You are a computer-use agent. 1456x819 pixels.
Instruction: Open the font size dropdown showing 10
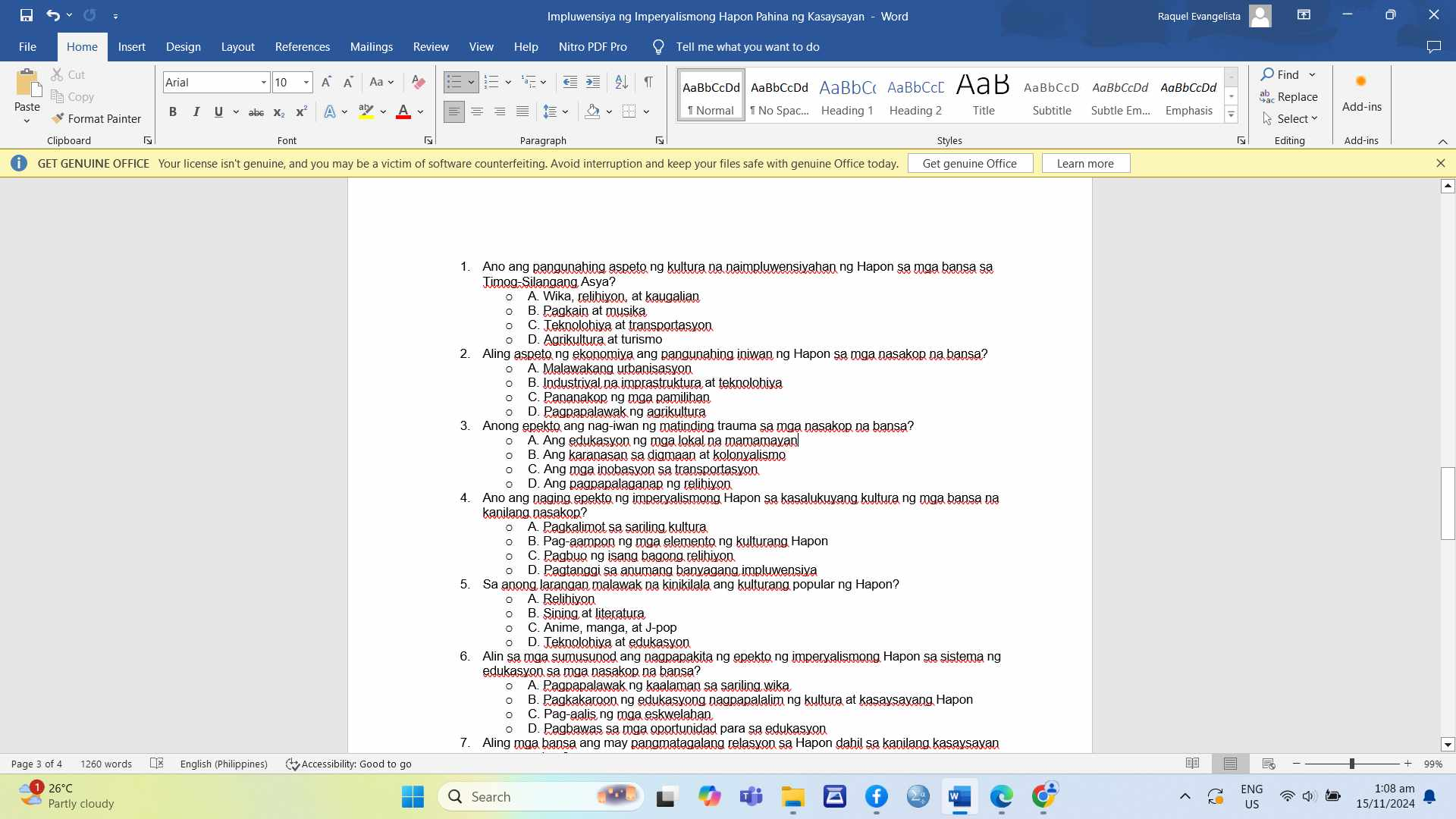coord(306,82)
